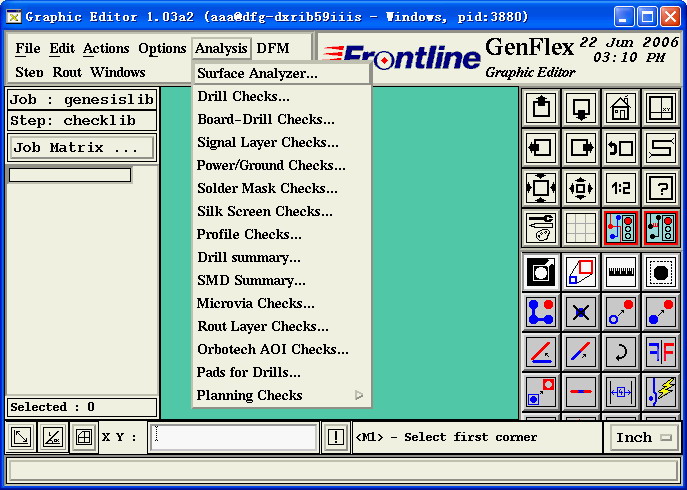Open the DFM menu

(273, 48)
